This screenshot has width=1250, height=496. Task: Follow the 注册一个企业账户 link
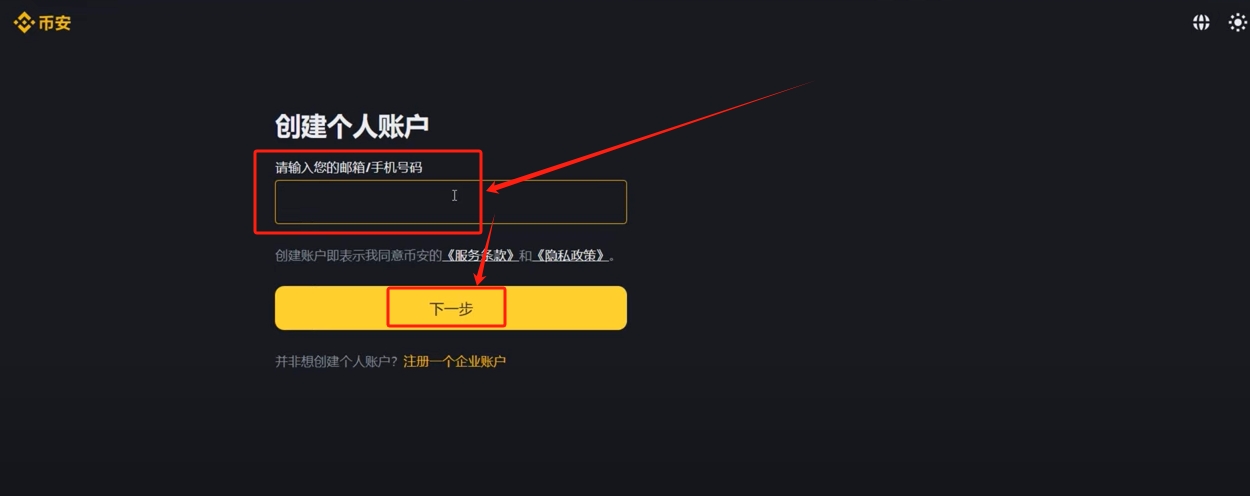click(x=455, y=361)
